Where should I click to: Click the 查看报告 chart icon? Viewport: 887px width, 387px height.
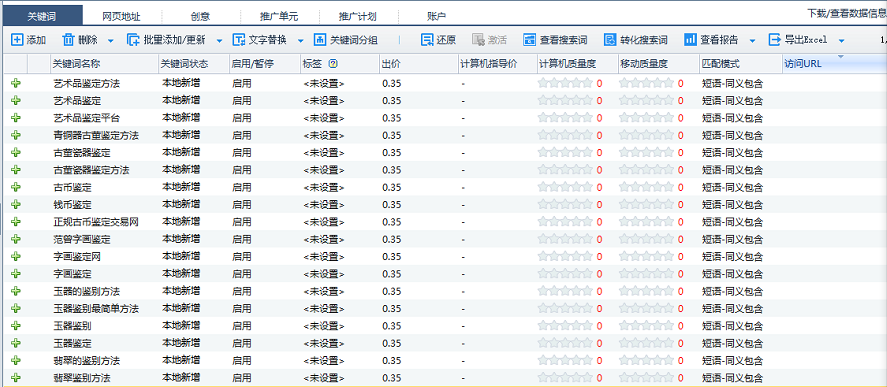[690, 40]
